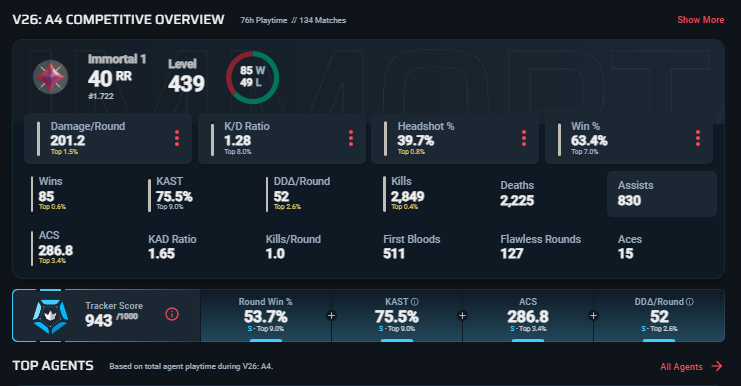
Task: Open the three-dot menu on K/D Ratio card
Action: (x=351, y=138)
